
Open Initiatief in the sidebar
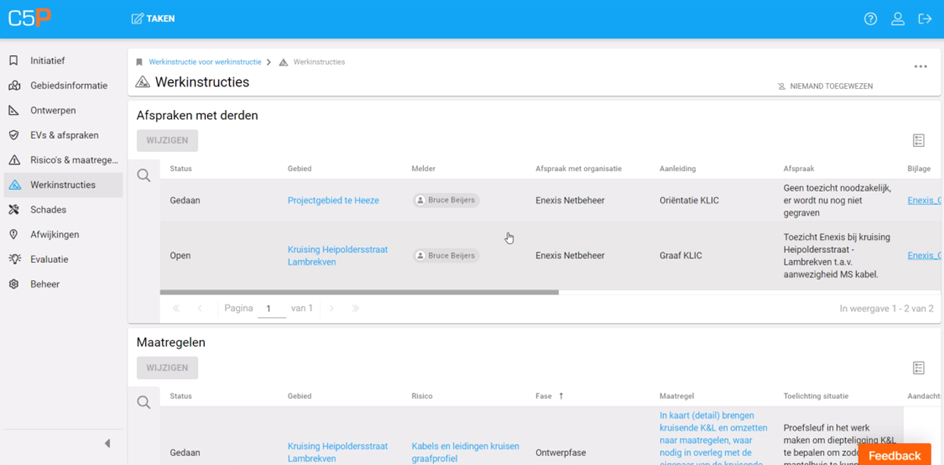coord(47,61)
